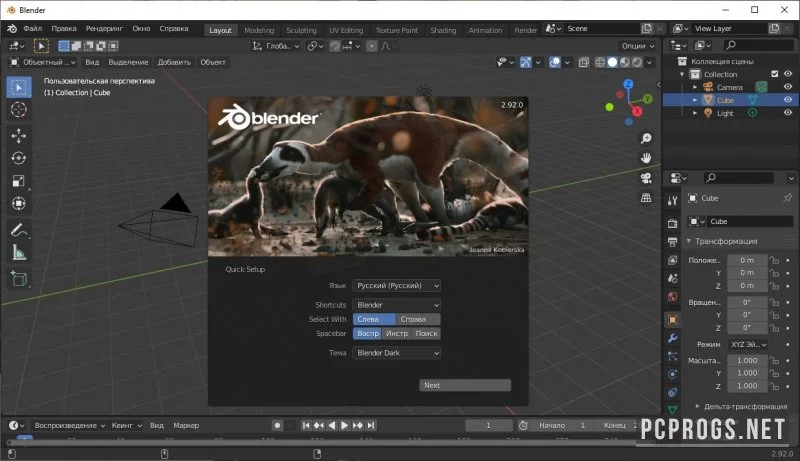
Task: Open the Shortcuts dropdown
Action: coord(396,305)
